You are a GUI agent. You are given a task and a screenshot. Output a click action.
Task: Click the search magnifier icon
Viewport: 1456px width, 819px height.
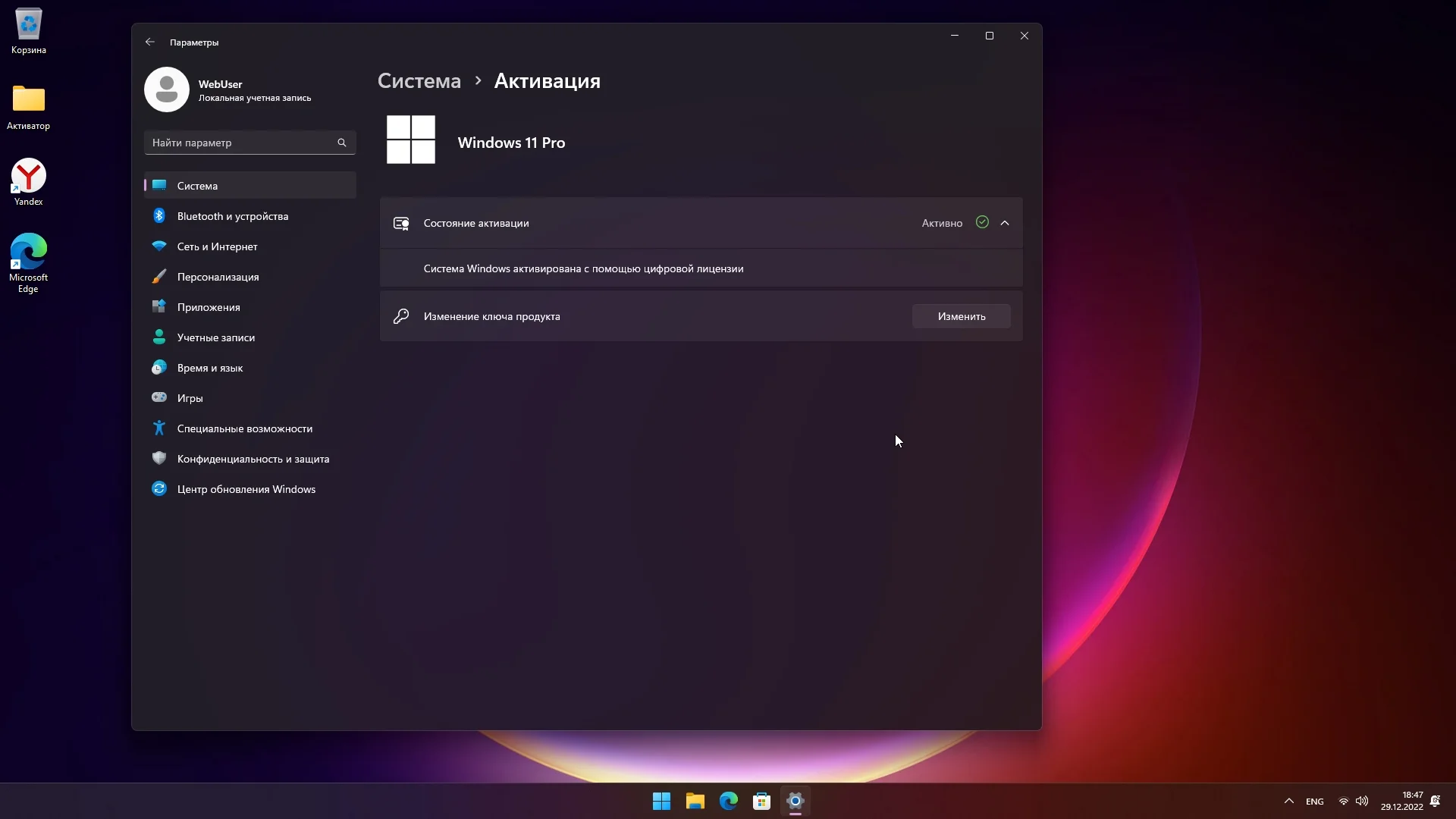tap(342, 143)
